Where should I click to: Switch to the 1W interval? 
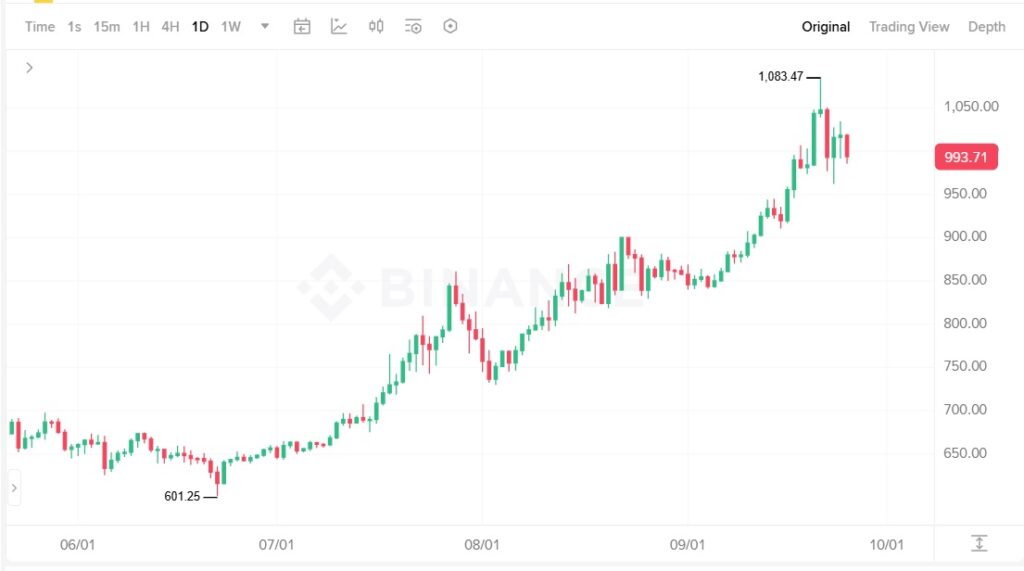pyautogui.click(x=231, y=27)
